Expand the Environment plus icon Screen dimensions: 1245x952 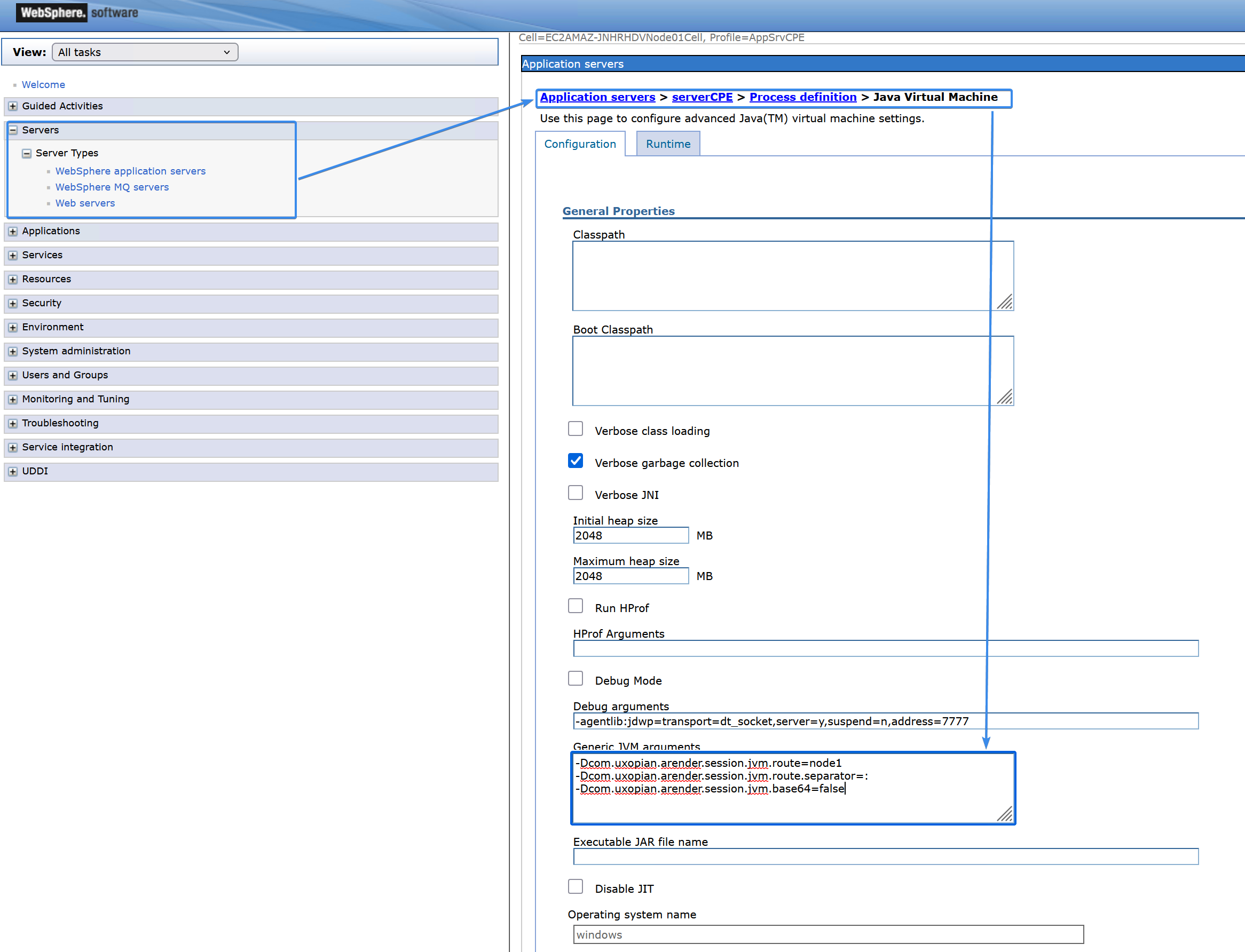[x=12, y=327]
